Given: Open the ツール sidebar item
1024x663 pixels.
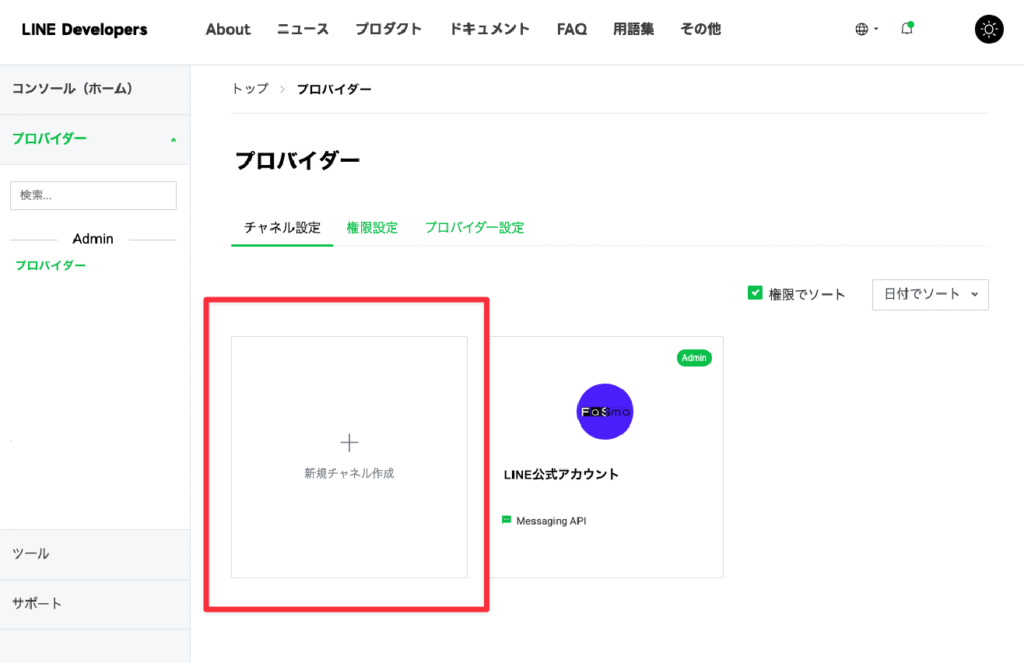Looking at the screenshot, I should [31, 554].
